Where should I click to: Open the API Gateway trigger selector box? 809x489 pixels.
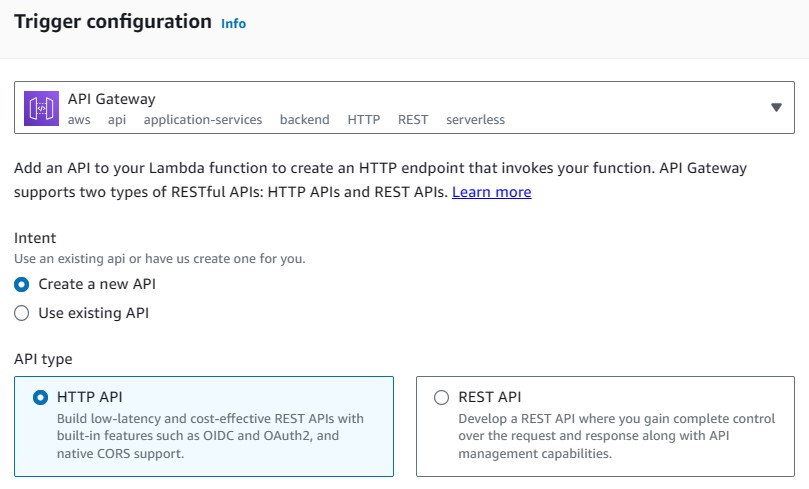point(400,108)
